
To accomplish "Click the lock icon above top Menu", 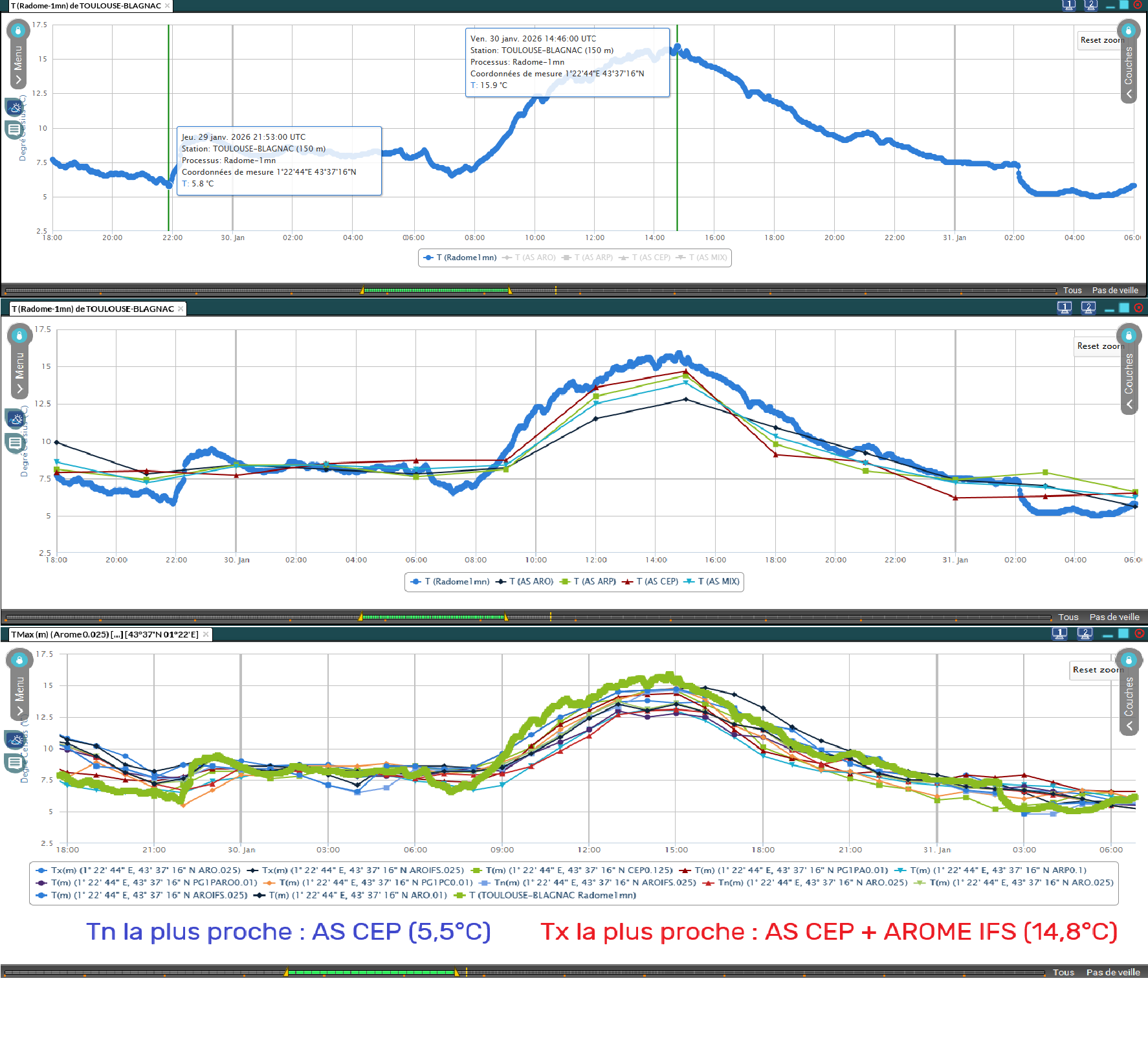I will [x=18, y=30].
